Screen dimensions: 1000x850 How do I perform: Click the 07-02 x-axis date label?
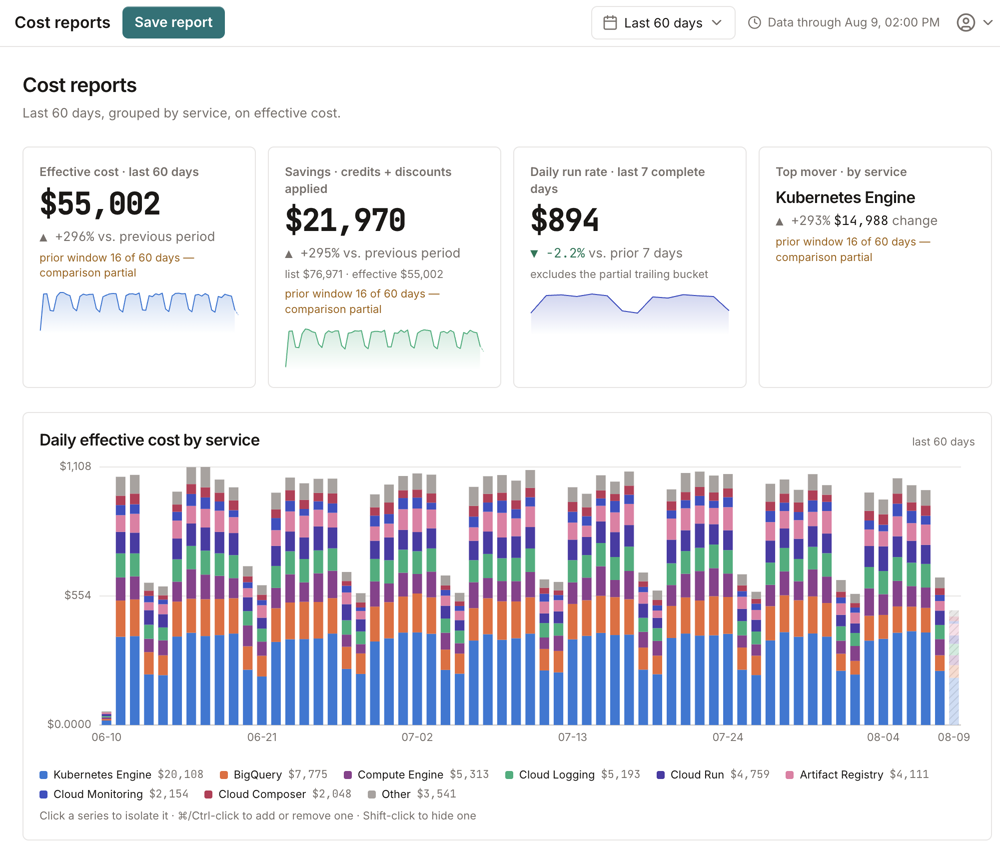point(417,737)
